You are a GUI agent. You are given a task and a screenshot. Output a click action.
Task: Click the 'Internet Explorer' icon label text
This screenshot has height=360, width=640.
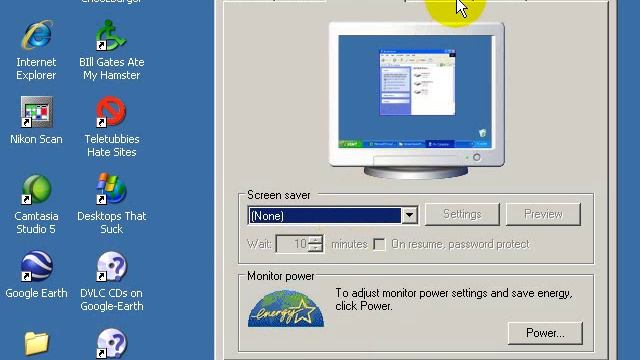36,69
